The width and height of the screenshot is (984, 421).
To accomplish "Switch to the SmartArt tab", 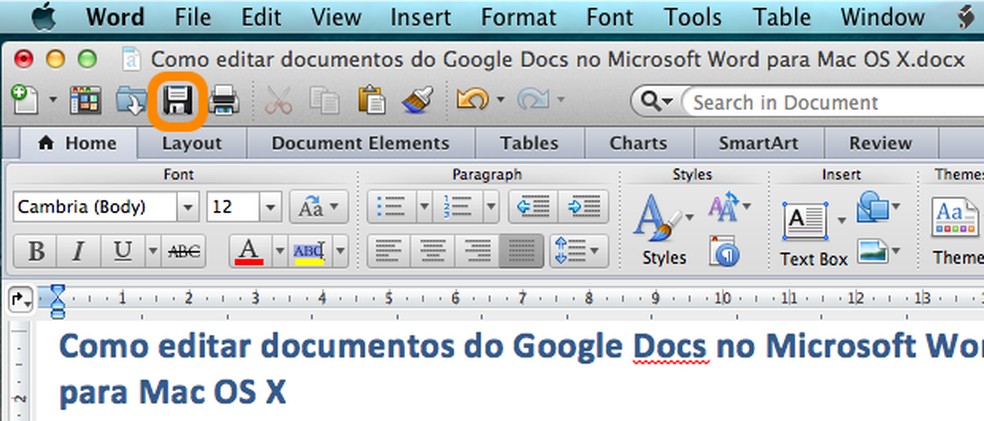I will tap(758, 143).
